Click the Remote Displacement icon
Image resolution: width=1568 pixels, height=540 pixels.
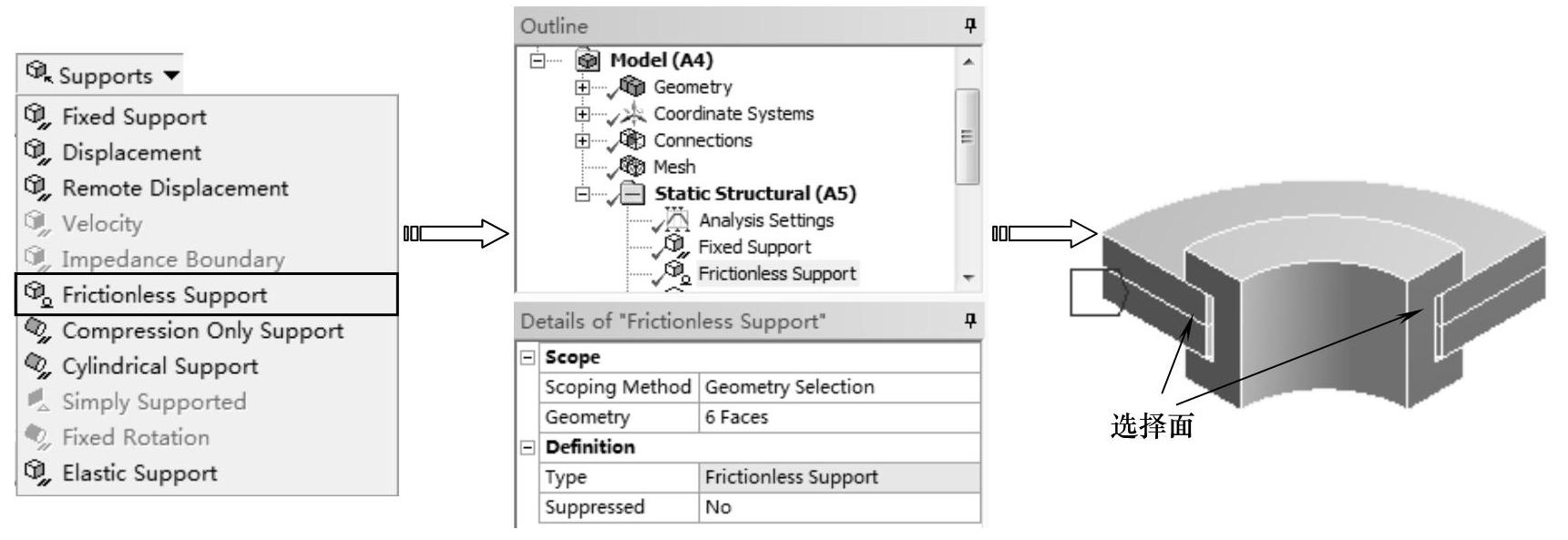click(x=36, y=188)
